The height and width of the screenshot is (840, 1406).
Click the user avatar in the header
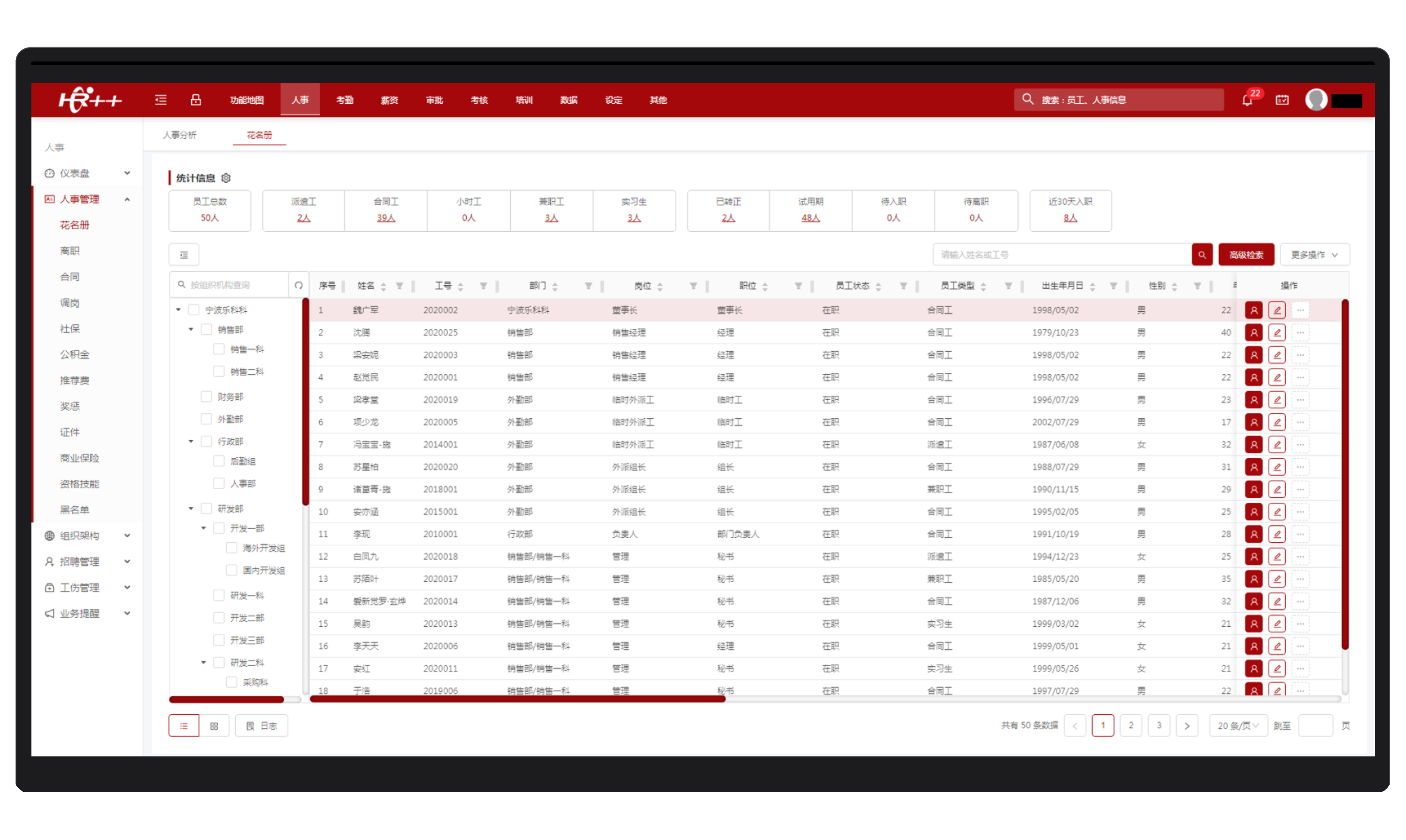[1316, 100]
